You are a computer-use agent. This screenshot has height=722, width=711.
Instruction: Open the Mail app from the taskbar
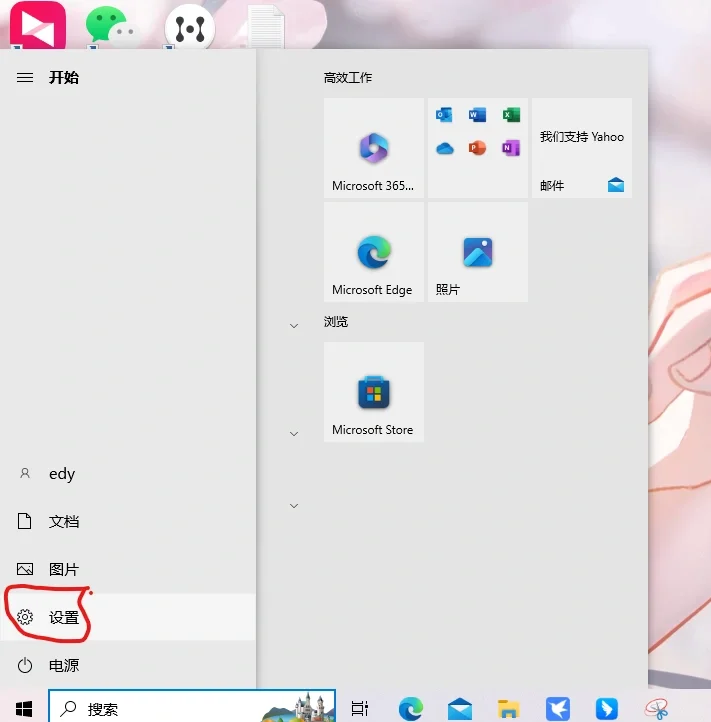point(460,708)
